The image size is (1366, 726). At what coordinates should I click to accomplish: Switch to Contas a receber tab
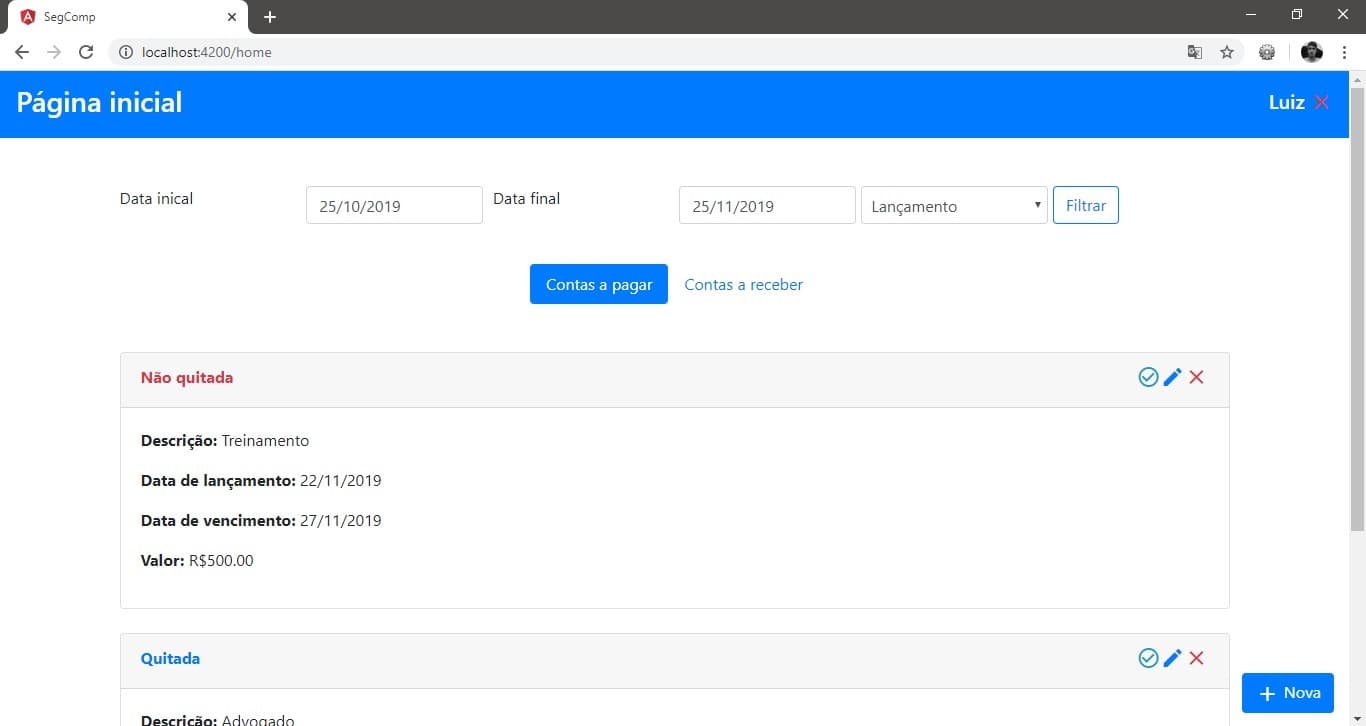743,285
